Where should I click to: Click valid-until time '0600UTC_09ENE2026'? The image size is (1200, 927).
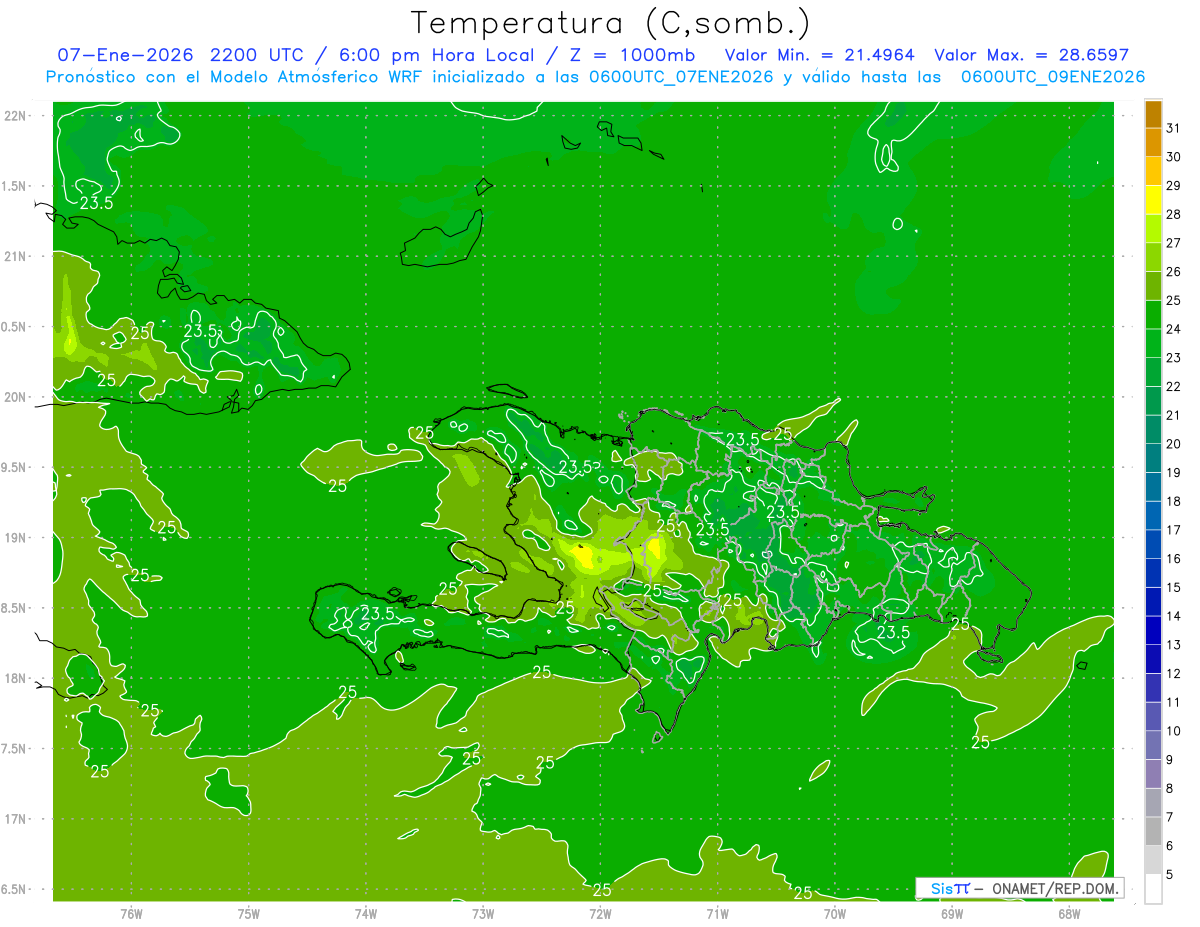(1053, 77)
